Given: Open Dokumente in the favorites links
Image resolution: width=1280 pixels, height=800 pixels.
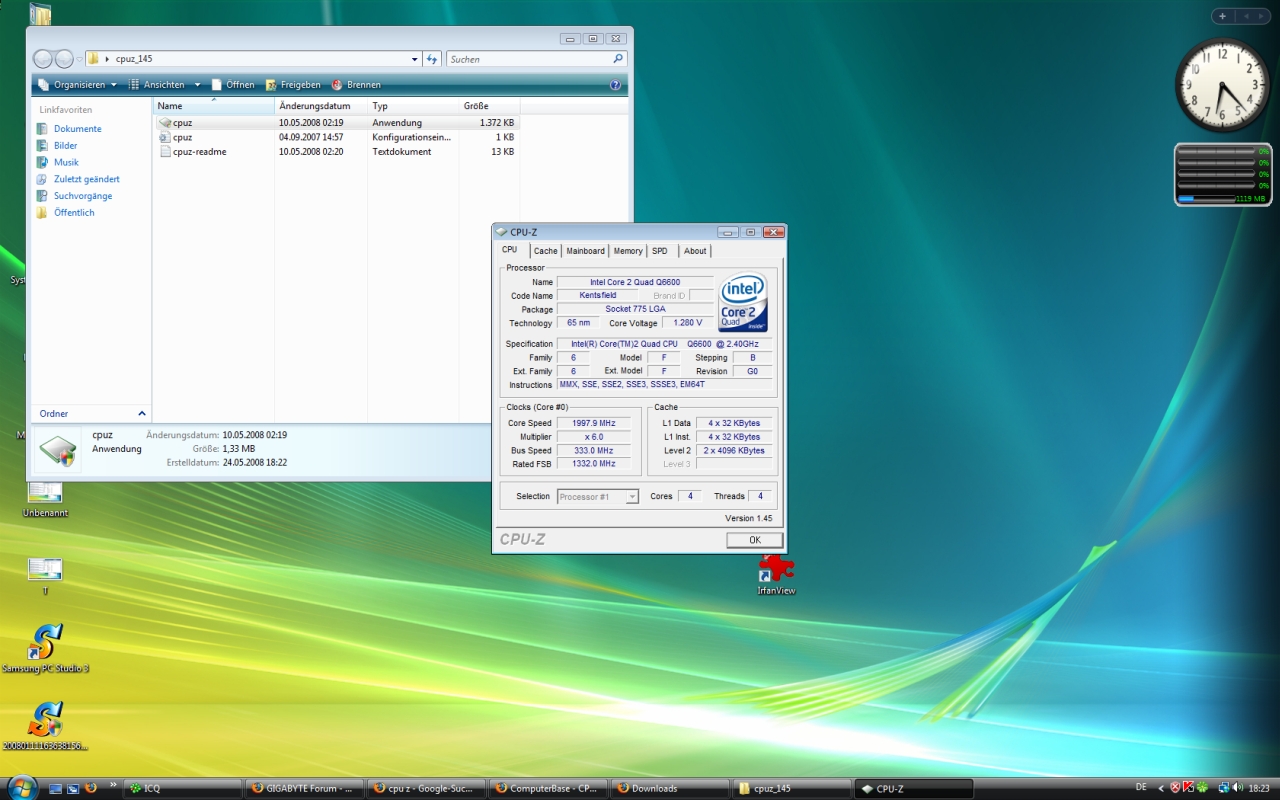Looking at the screenshot, I should pyautogui.click(x=77, y=129).
